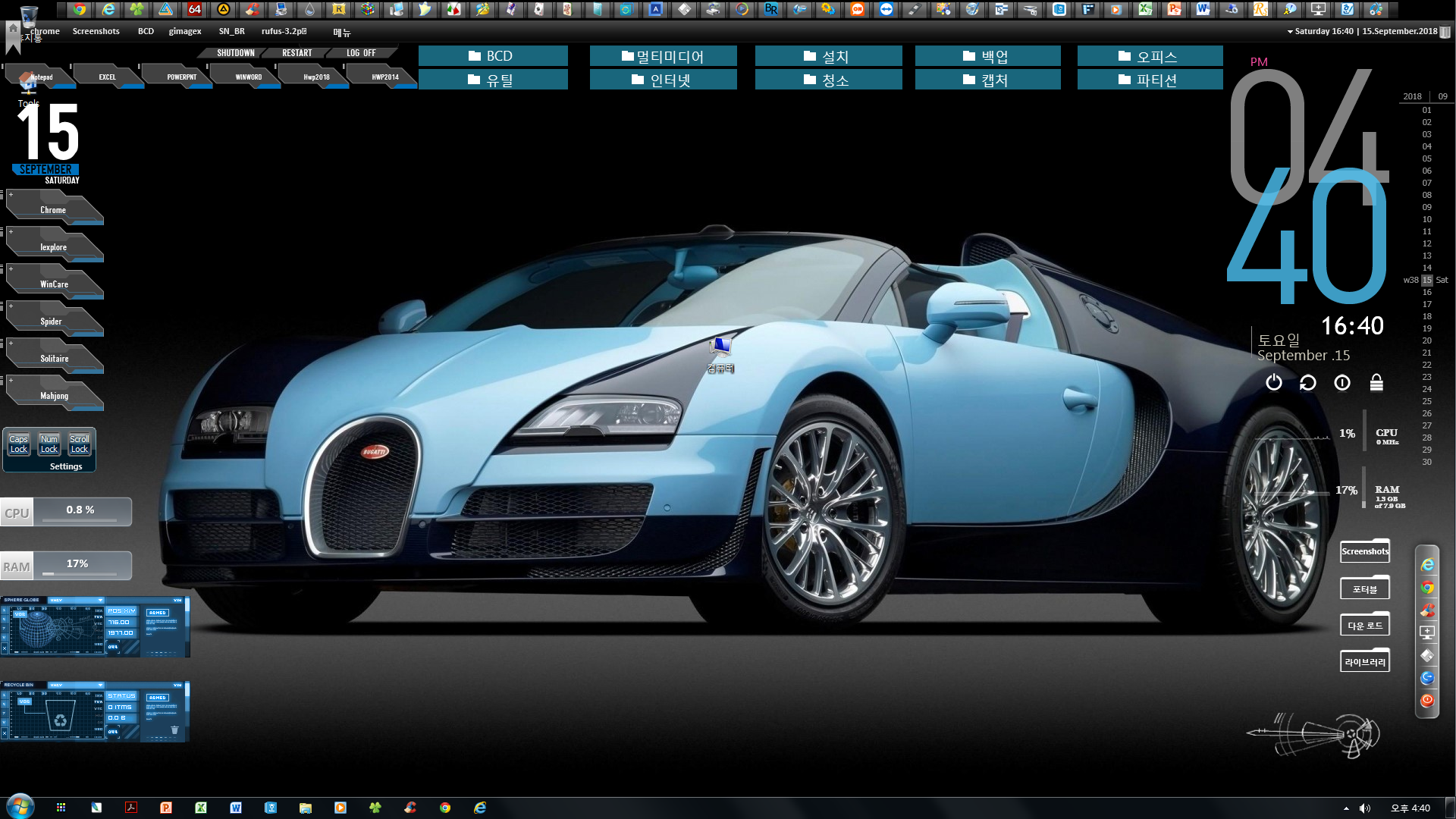This screenshot has height=819, width=1456.
Task: Launch EXCEL from the launcher tabs
Action: click(x=107, y=77)
